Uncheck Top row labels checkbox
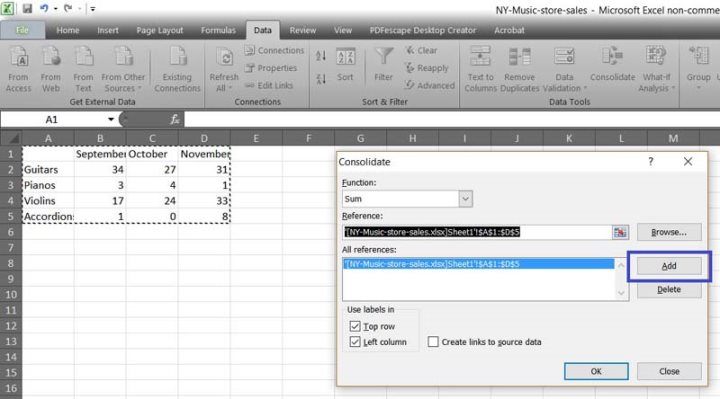 354,326
